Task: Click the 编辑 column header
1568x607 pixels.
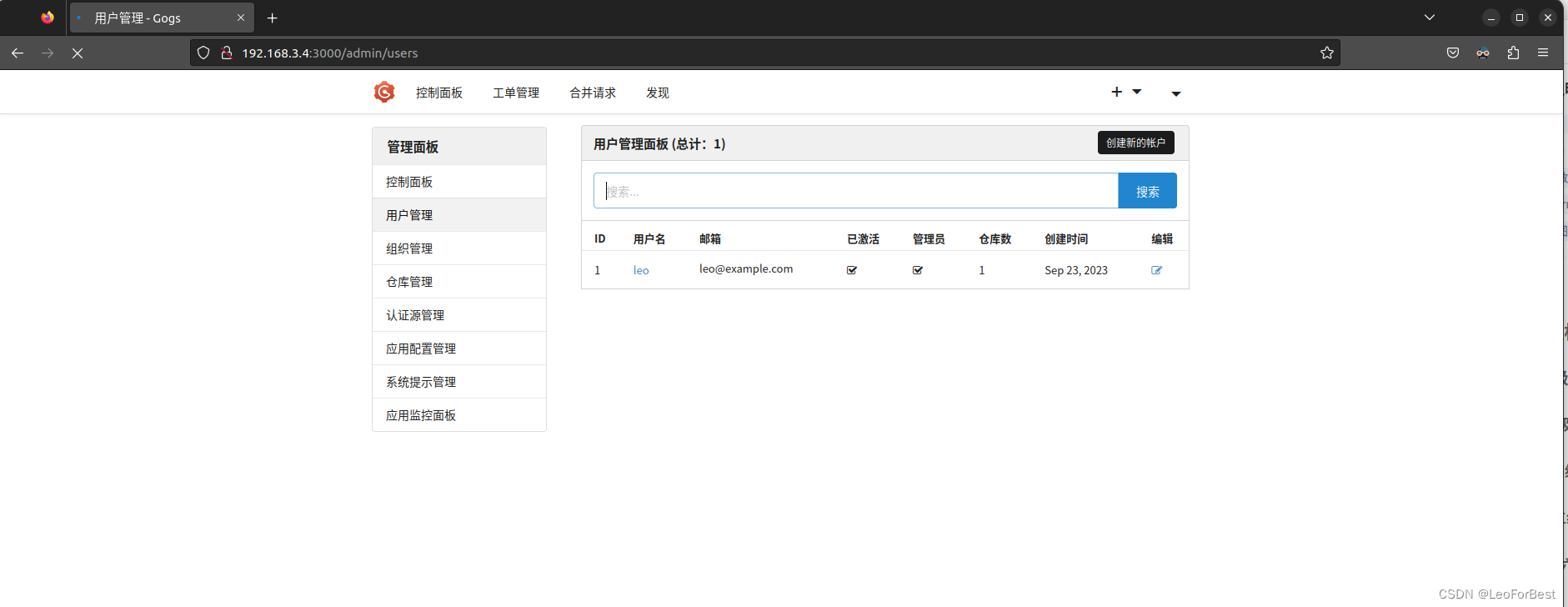Action: 1162,238
